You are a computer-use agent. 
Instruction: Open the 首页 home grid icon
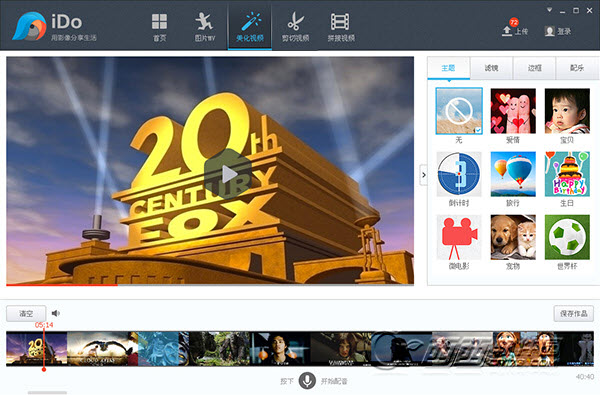coord(159,22)
